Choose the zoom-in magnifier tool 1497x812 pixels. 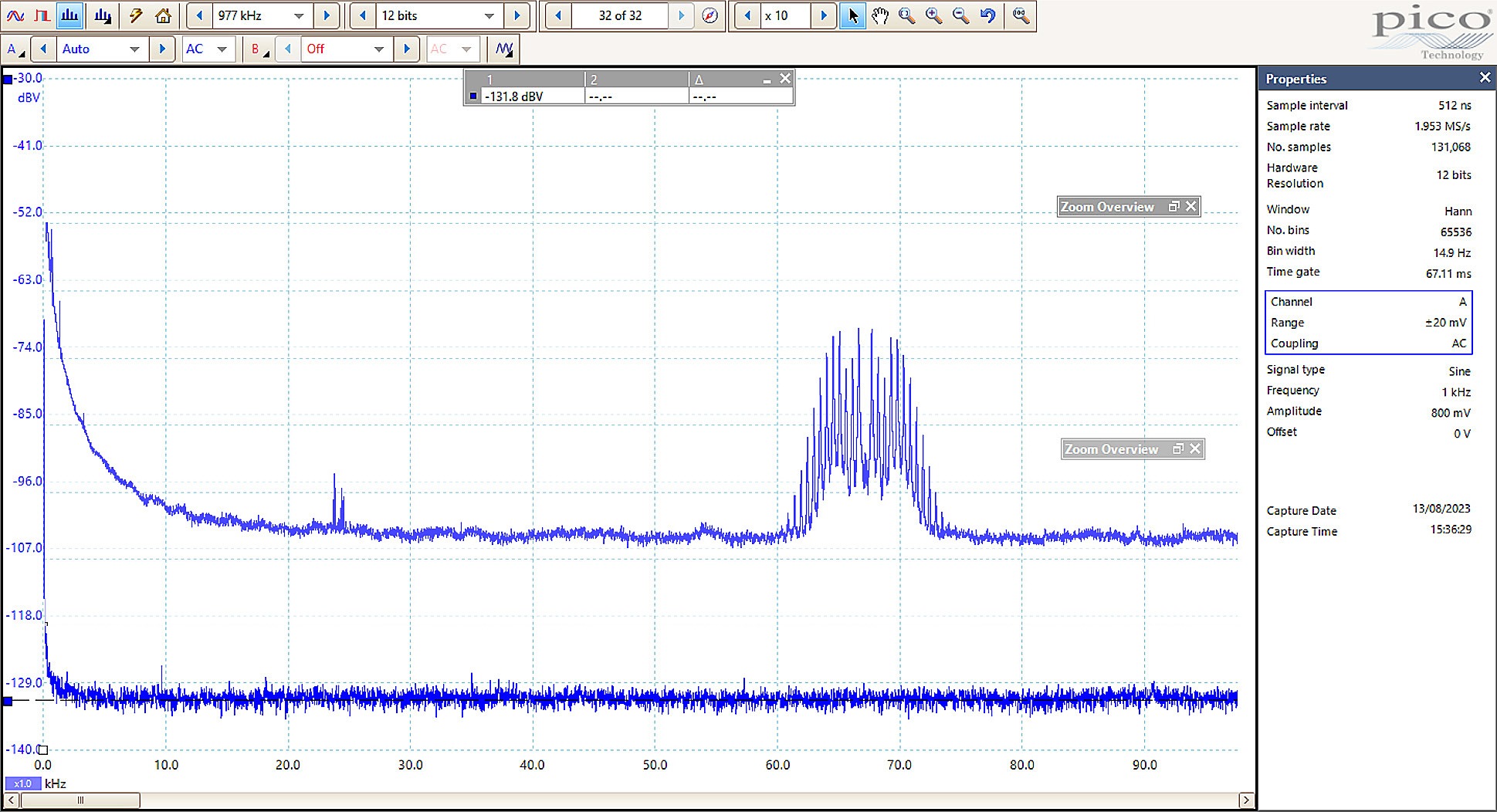point(934,15)
